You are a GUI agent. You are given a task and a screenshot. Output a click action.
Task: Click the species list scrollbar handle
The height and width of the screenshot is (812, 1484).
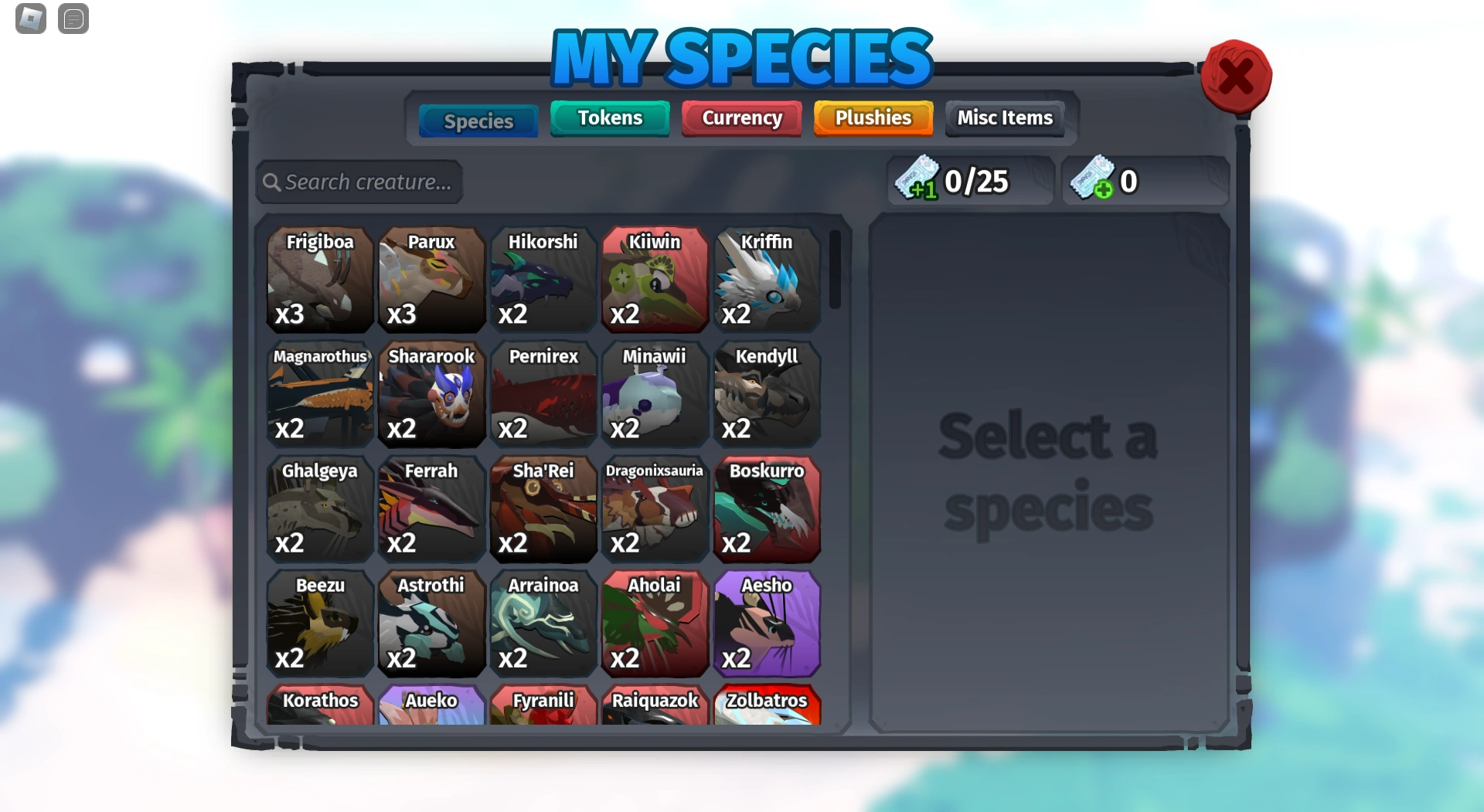coord(835,269)
